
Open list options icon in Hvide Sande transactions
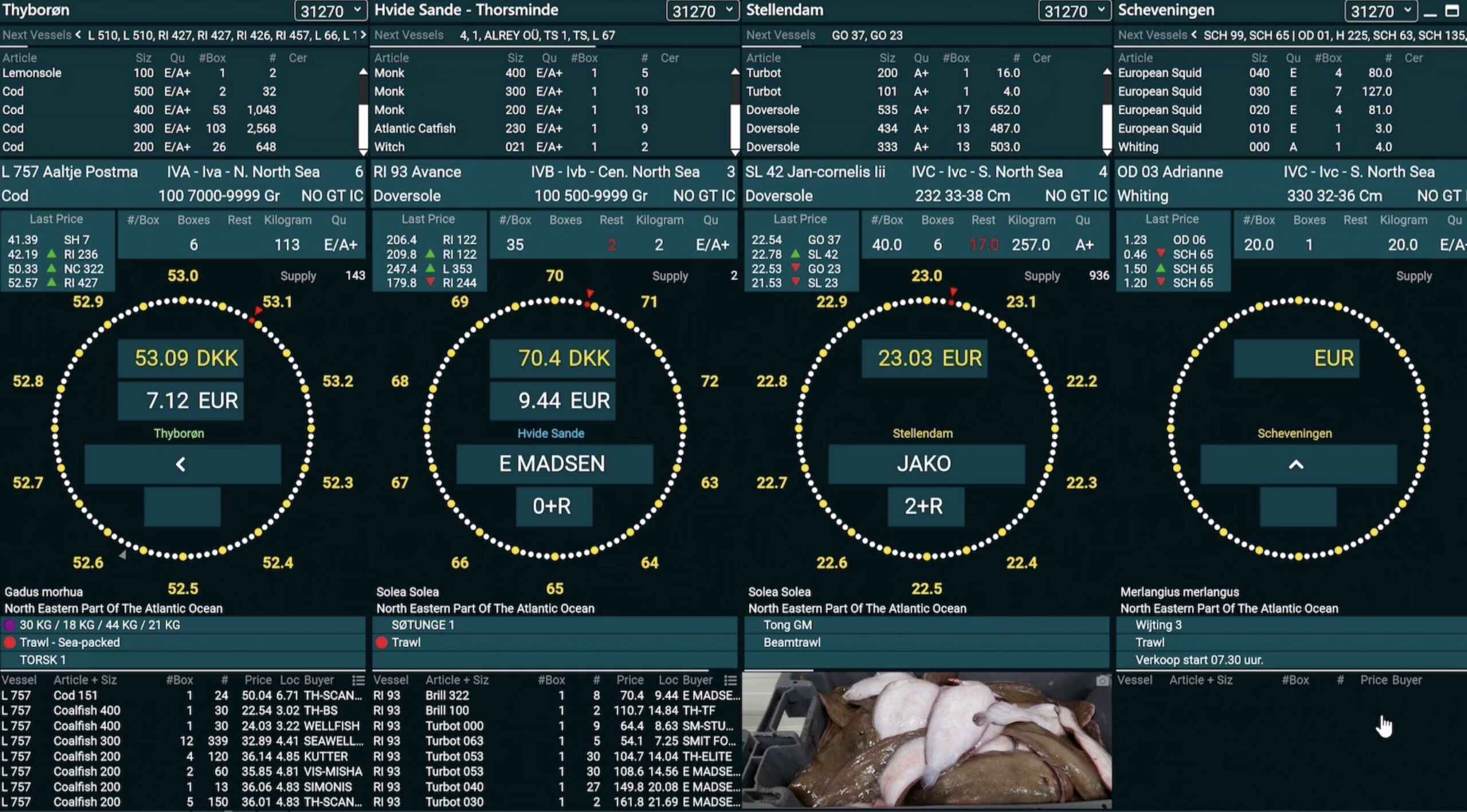[730, 680]
